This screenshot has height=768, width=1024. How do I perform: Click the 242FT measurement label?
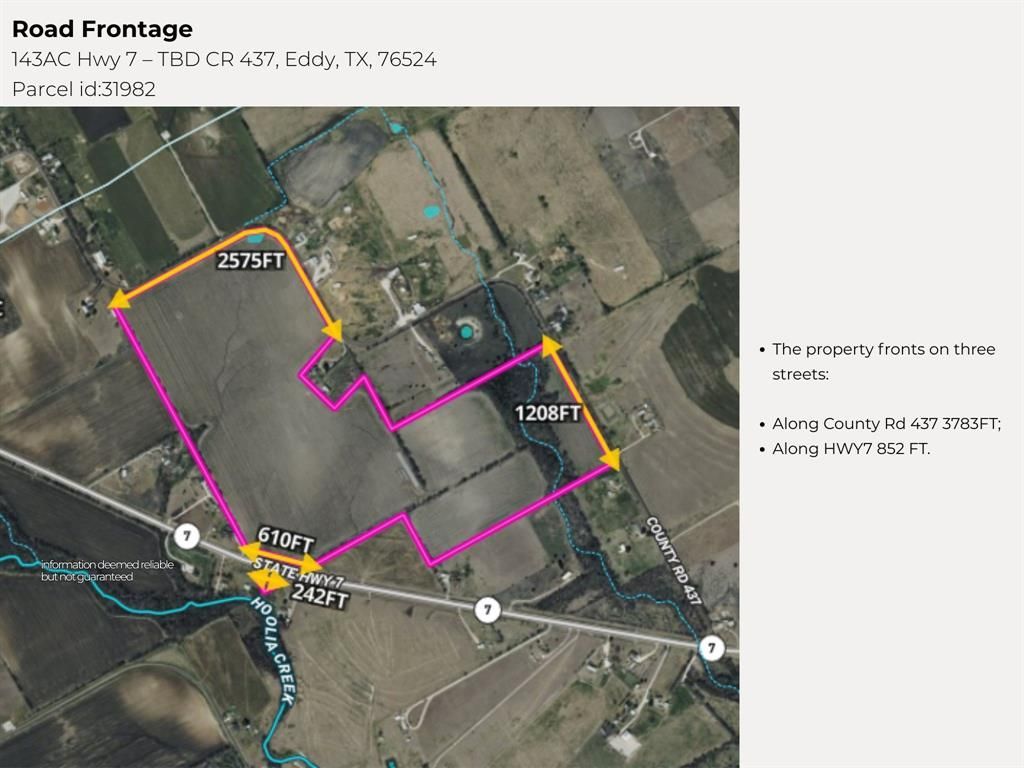pos(319,596)
